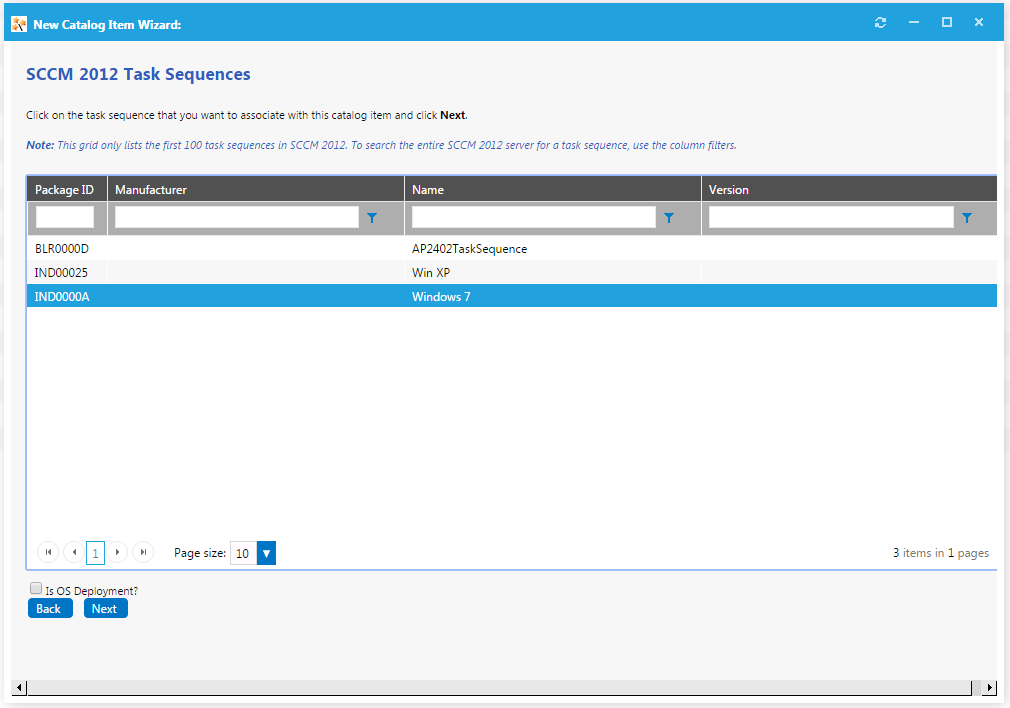Screen dimensions: 1010x708
Task: Enable the Is OS Deployment checkbox
Action: [36, 589]
